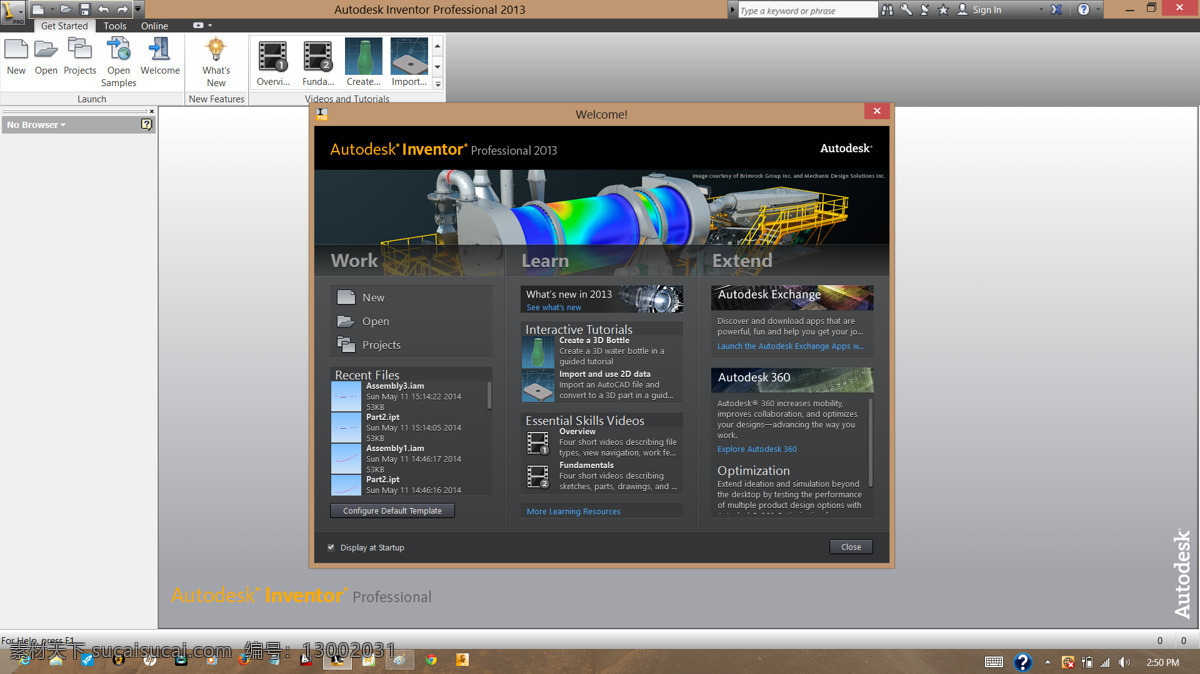Open the Autodesk Exchange X icon
Screen dimensions: 1200x674
coord(1055,9)
